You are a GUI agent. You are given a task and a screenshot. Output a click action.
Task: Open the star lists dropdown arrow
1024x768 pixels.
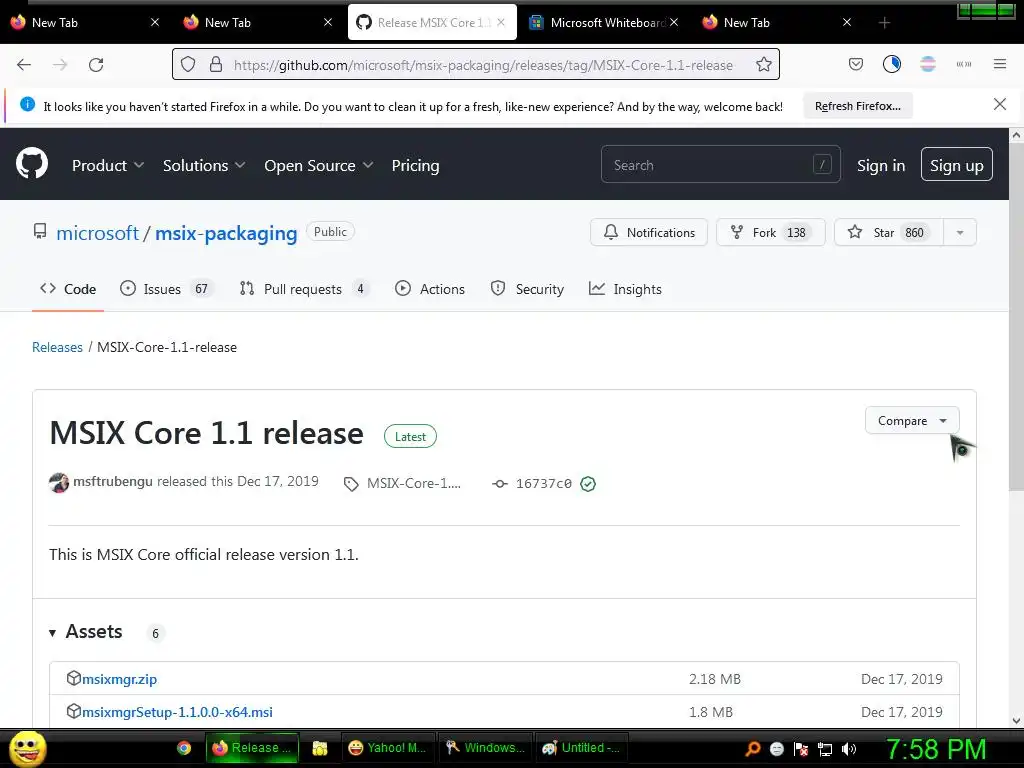(x=960, y=232)
